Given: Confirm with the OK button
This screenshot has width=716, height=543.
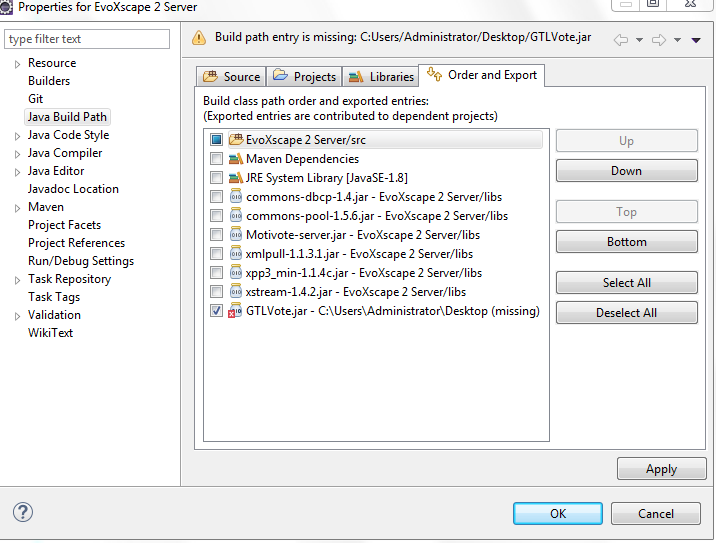Looking at the screenshot, I should coord(558,513).
